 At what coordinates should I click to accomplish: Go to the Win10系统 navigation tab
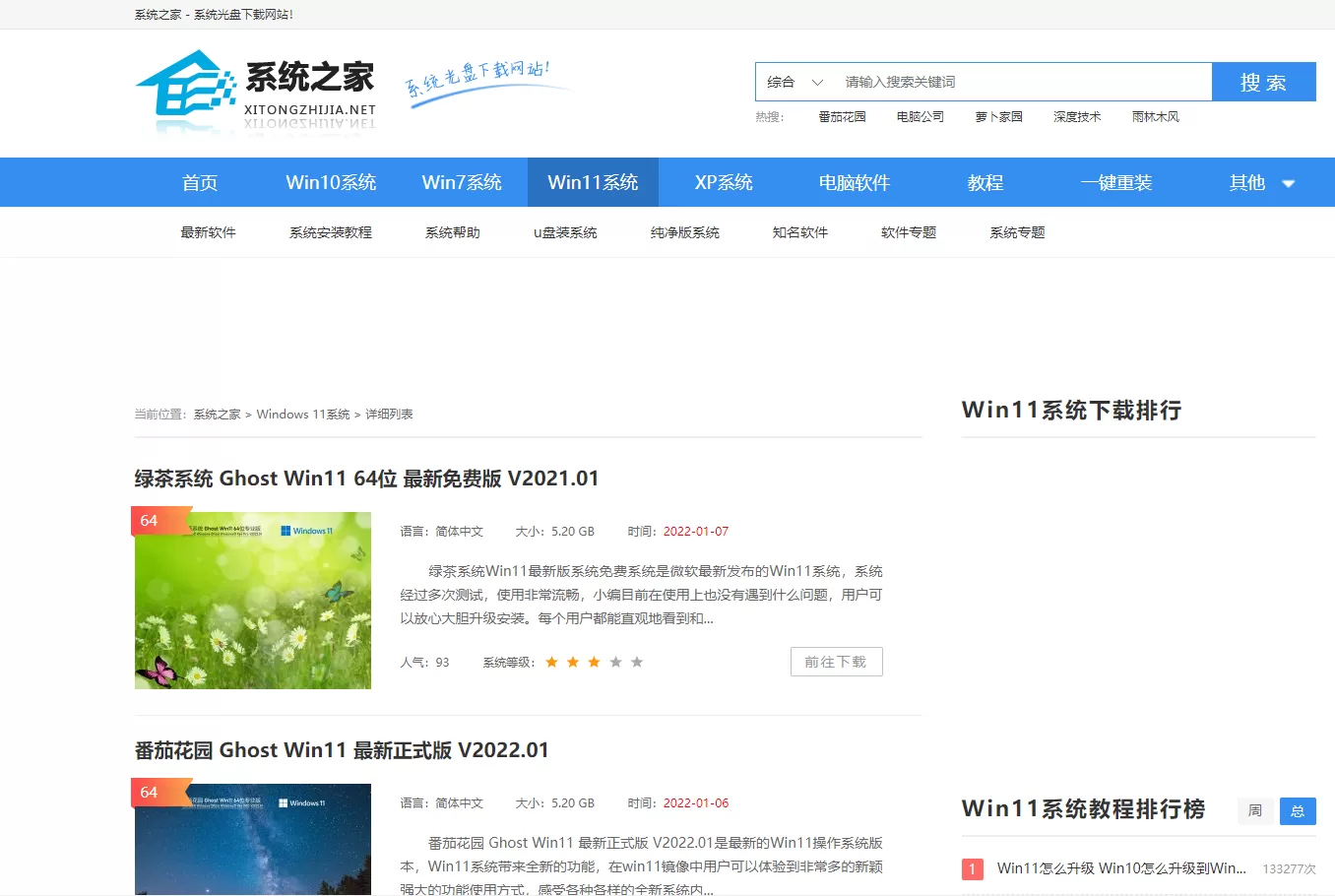point(331,182)
